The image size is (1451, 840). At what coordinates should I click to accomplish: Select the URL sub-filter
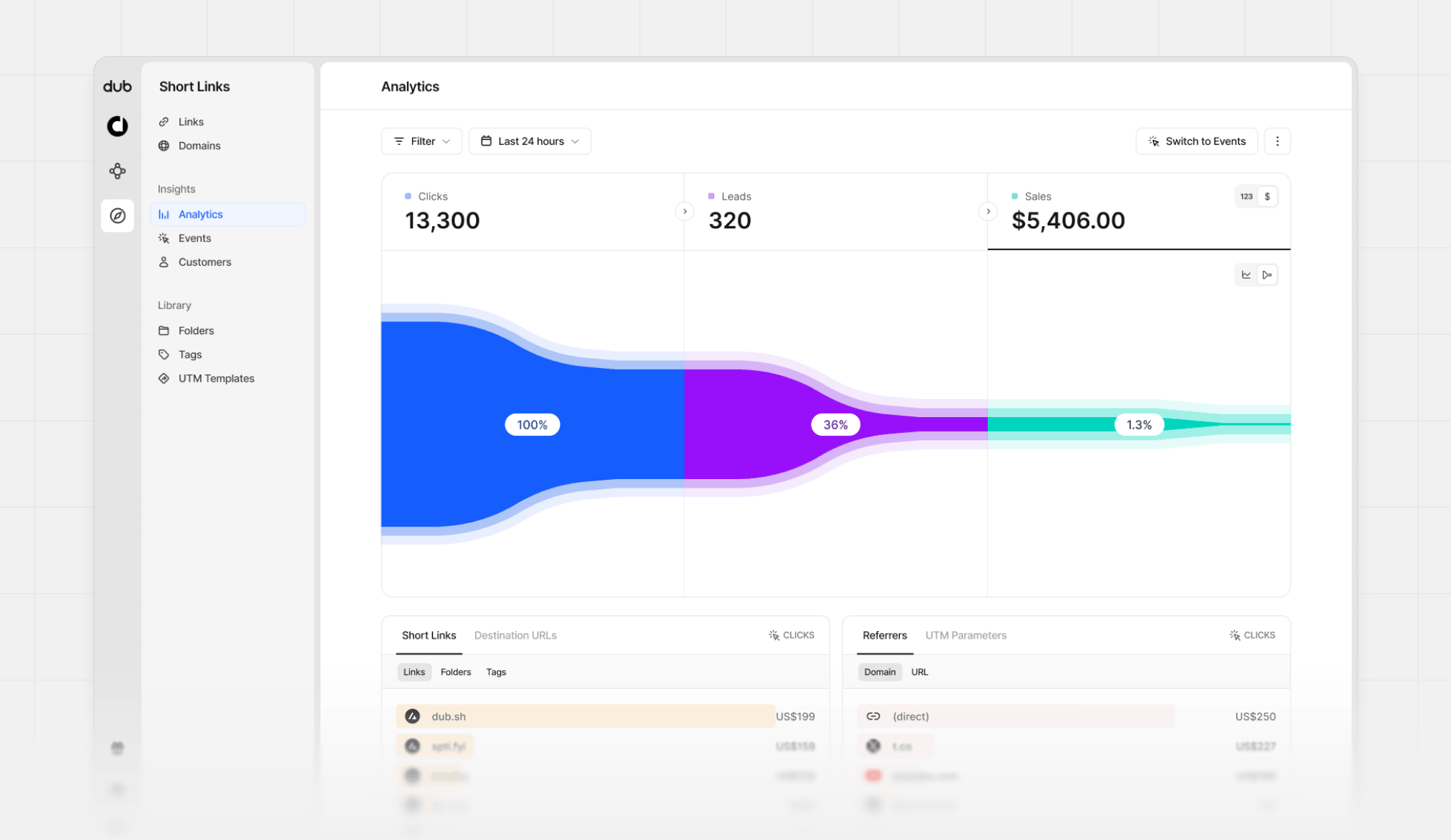tap(919, 672)
